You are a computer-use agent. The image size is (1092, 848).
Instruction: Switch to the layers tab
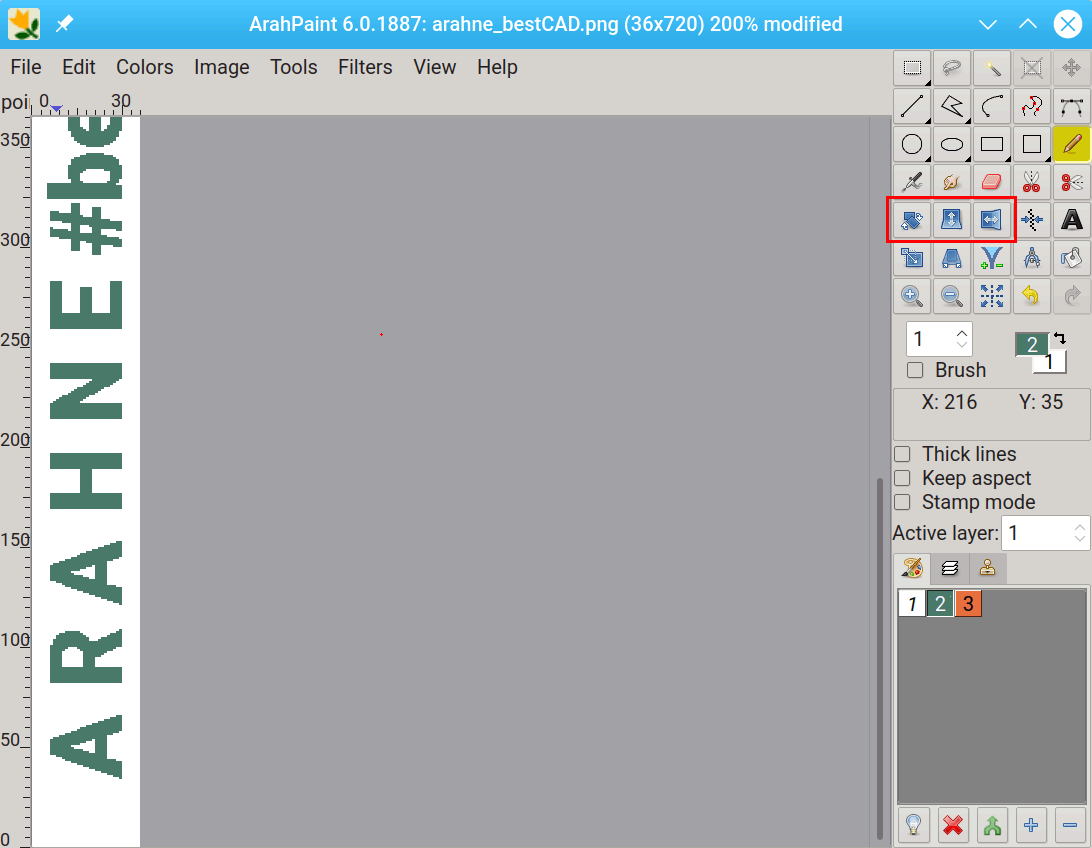tap(950, 568)
